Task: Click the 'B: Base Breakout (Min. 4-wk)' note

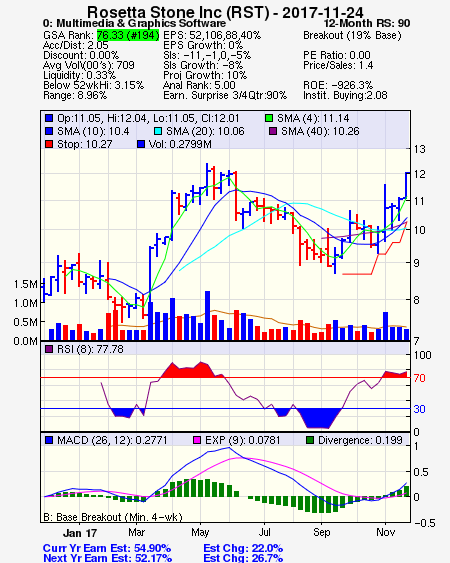Action: coord(113,517)
